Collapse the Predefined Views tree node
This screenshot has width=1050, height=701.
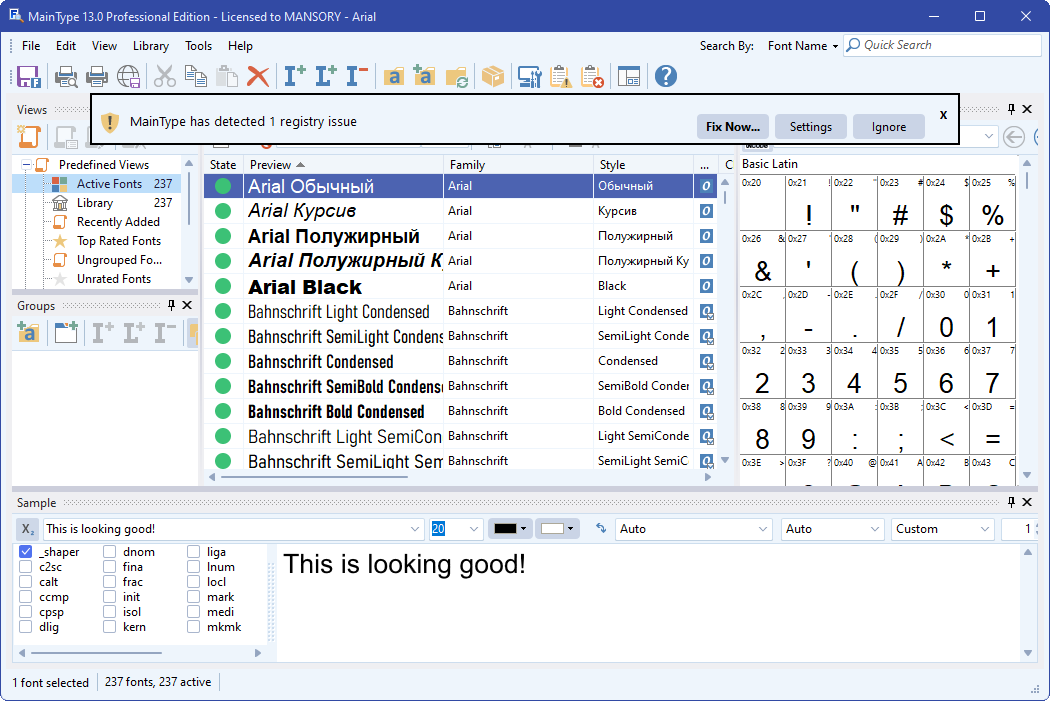click(26, 165)
